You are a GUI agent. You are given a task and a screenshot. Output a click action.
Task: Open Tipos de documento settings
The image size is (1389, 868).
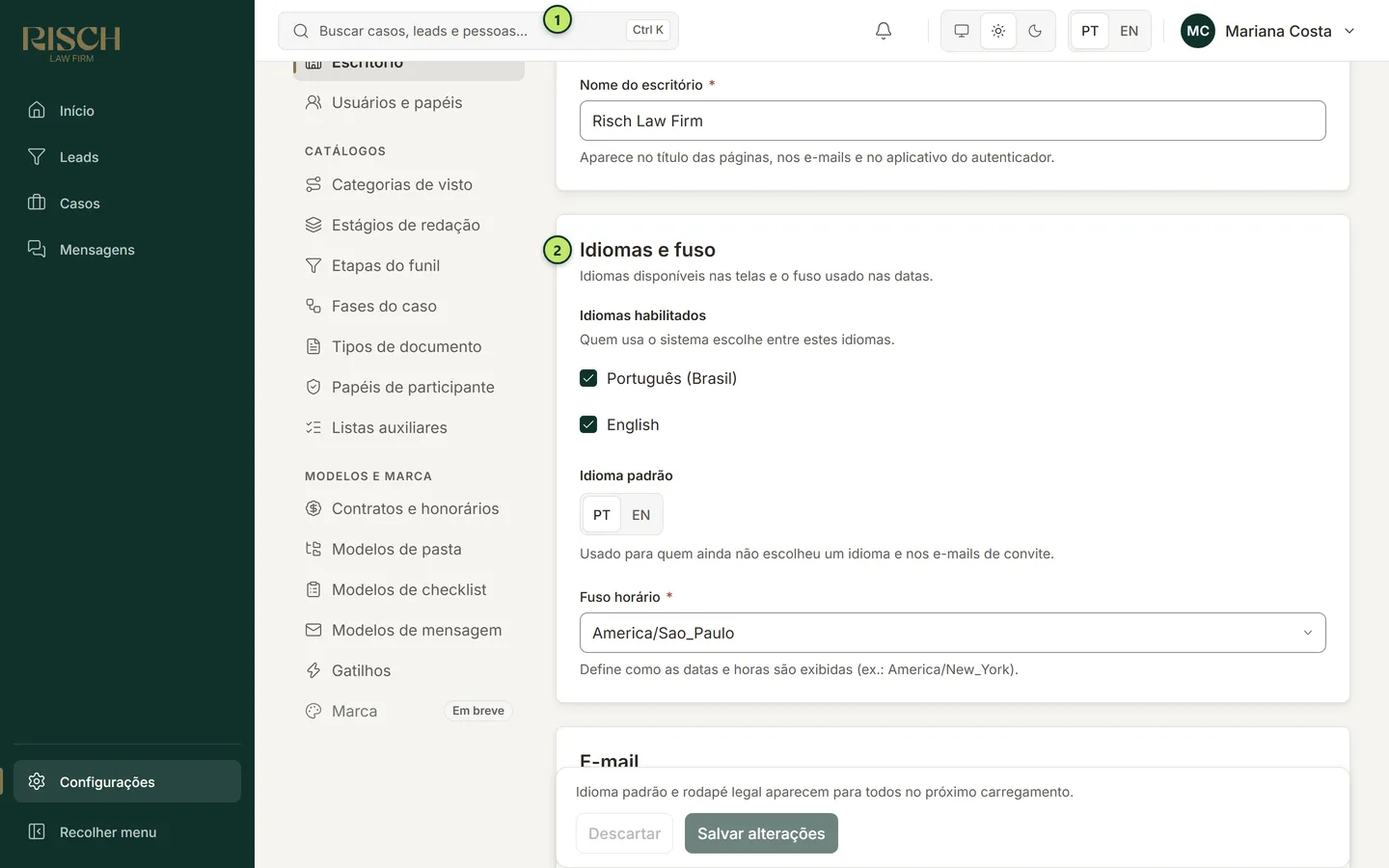(409, 346)
